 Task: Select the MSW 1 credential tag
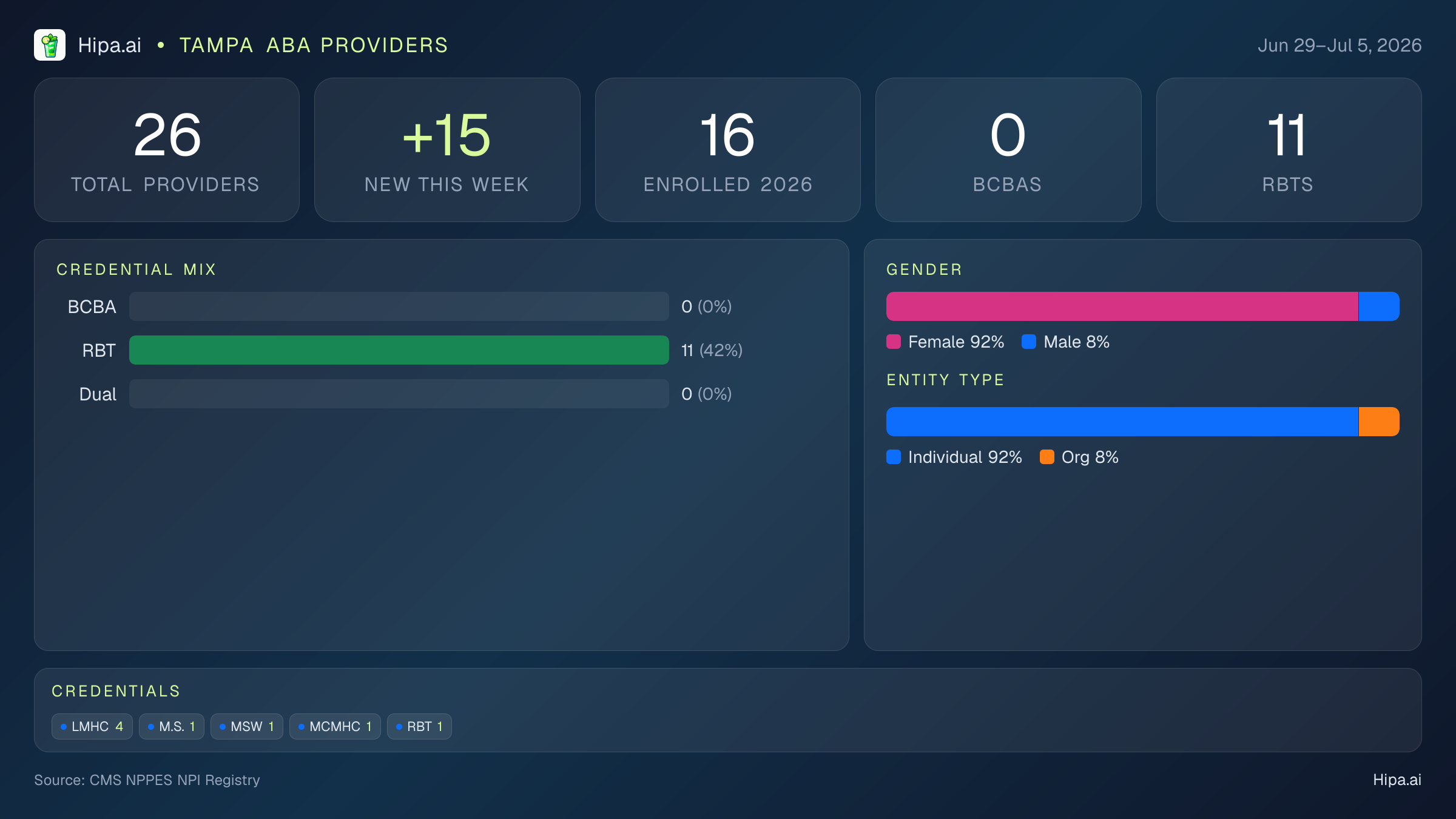coord(247,726)
